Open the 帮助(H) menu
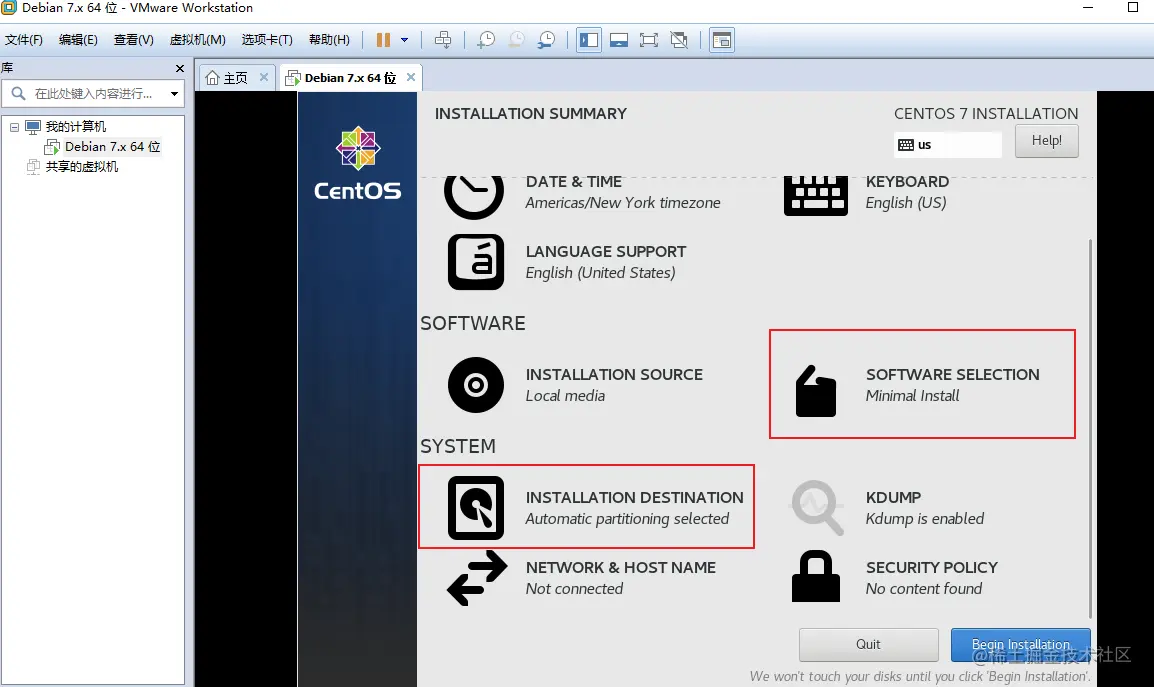Viewport: 1154px width, 687px height. pyautogui.click(x=329, y=40)
